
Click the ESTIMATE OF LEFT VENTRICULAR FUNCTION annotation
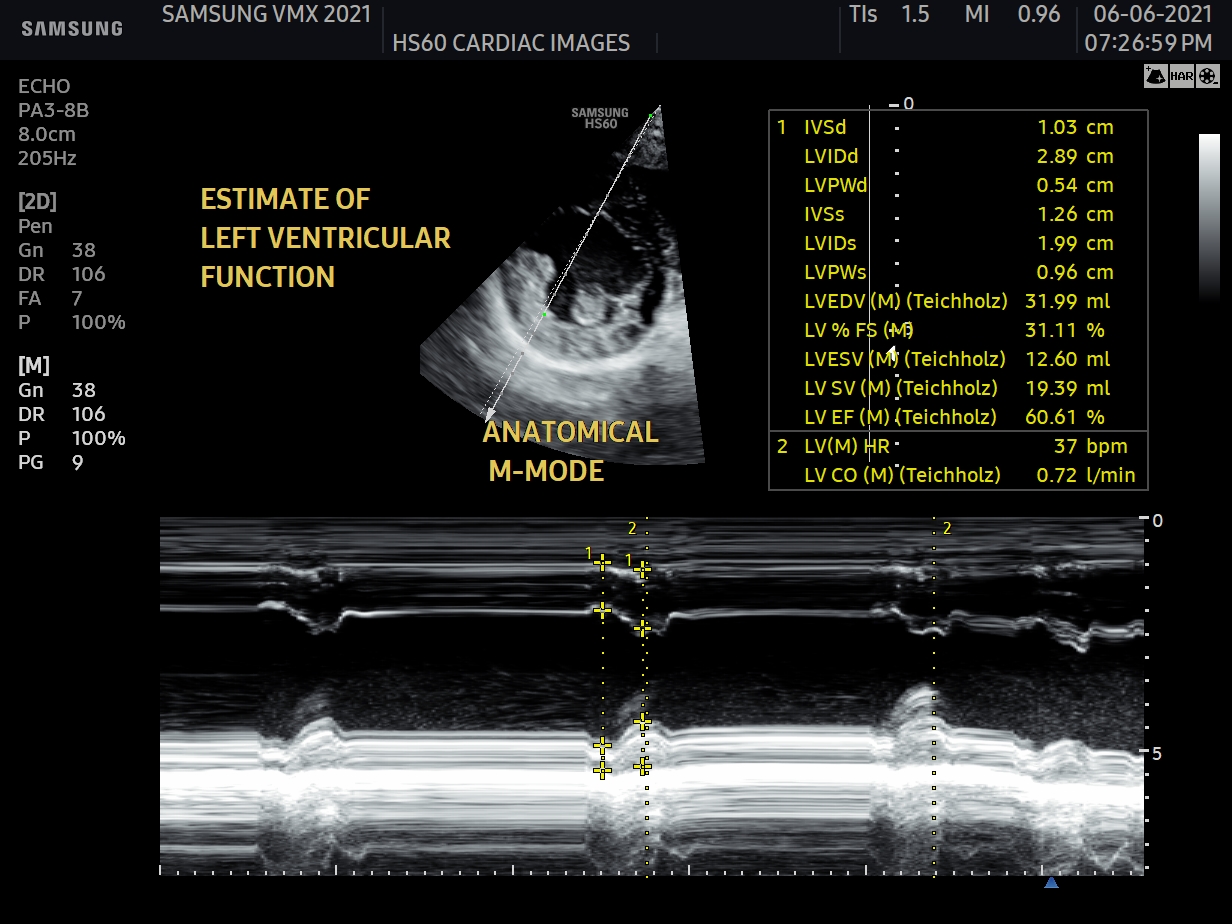(x=325, y=238)
